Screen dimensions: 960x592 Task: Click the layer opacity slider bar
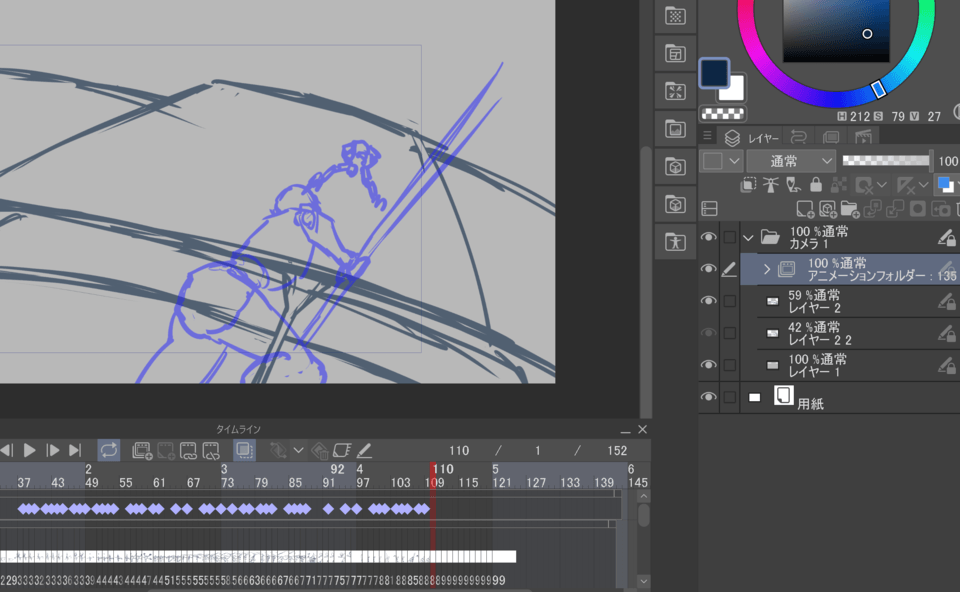point(886,160)
